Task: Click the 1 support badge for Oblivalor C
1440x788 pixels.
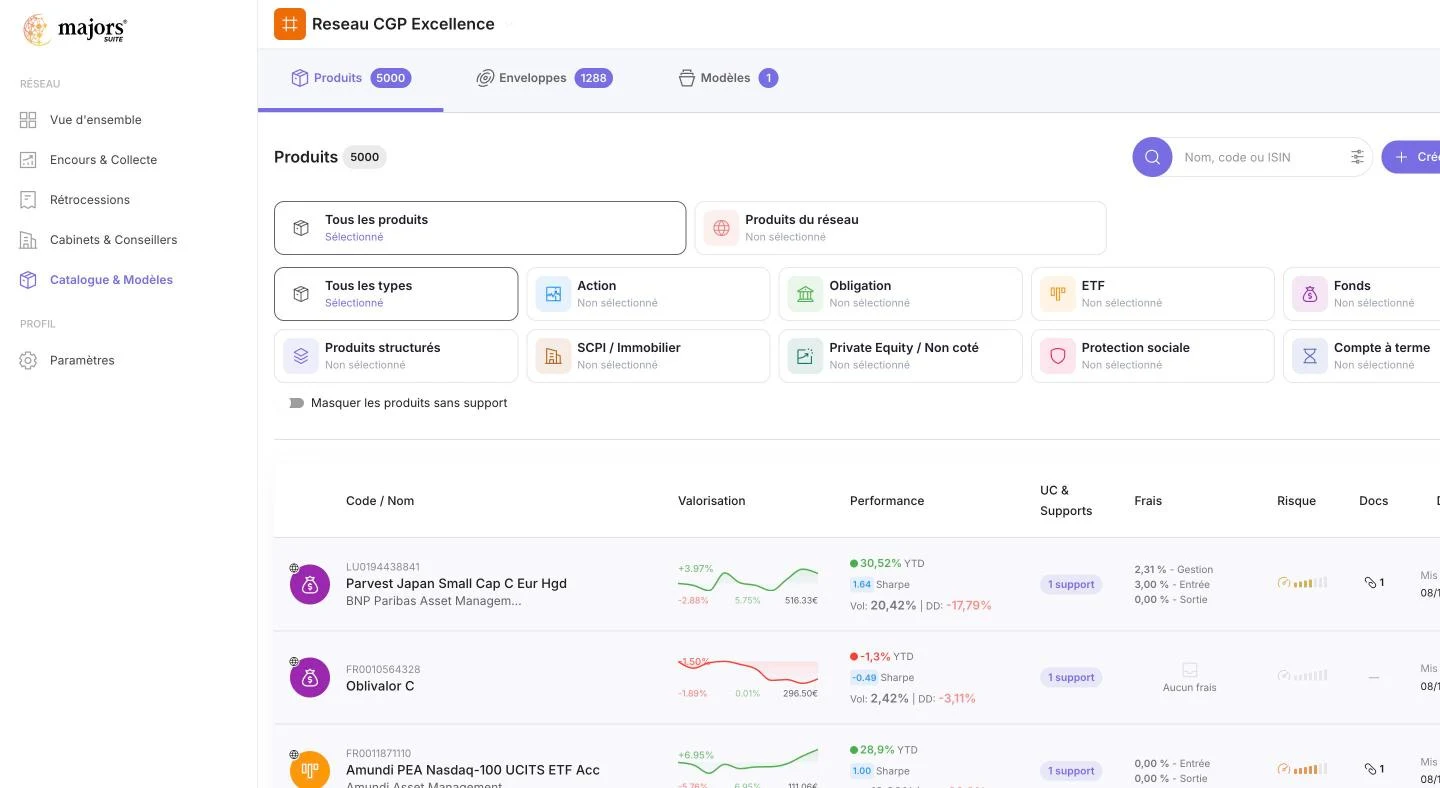Action: (1071, 677)
